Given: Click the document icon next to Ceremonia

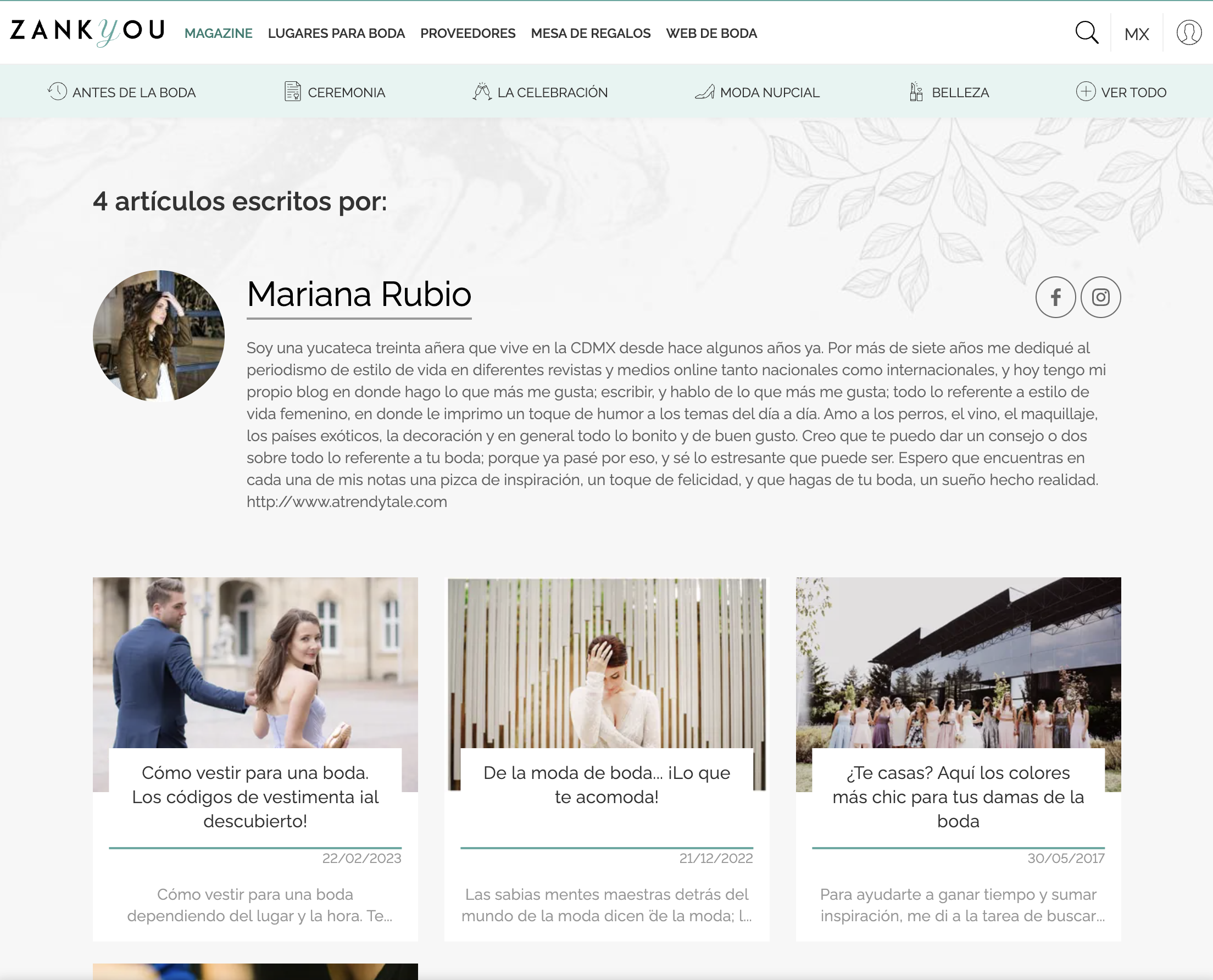Looking at the screenshot, I should [292, 91].
